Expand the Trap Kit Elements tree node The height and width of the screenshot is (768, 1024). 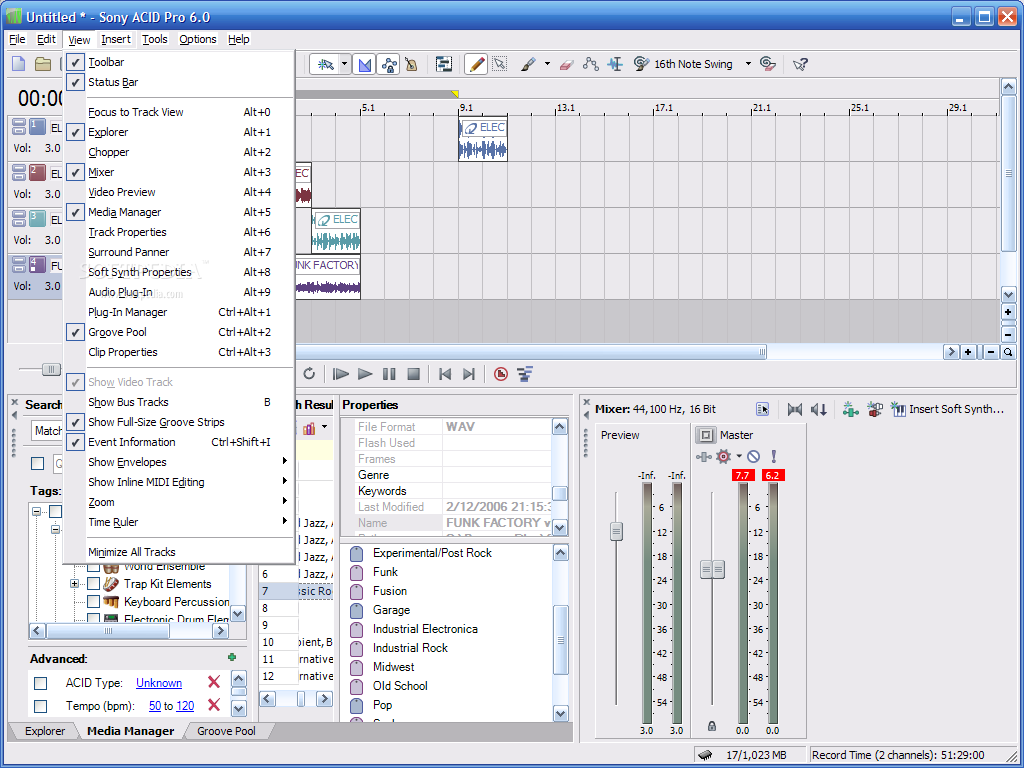point(74,584)
